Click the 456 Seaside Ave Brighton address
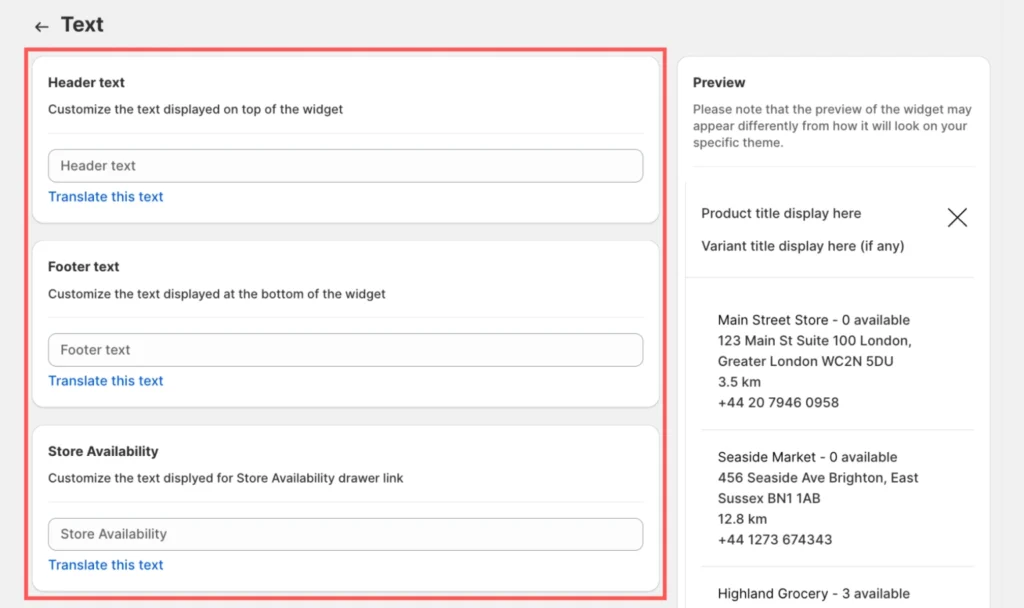The width and height of the screenshot is (1024, 608). [x=818, y=478]
